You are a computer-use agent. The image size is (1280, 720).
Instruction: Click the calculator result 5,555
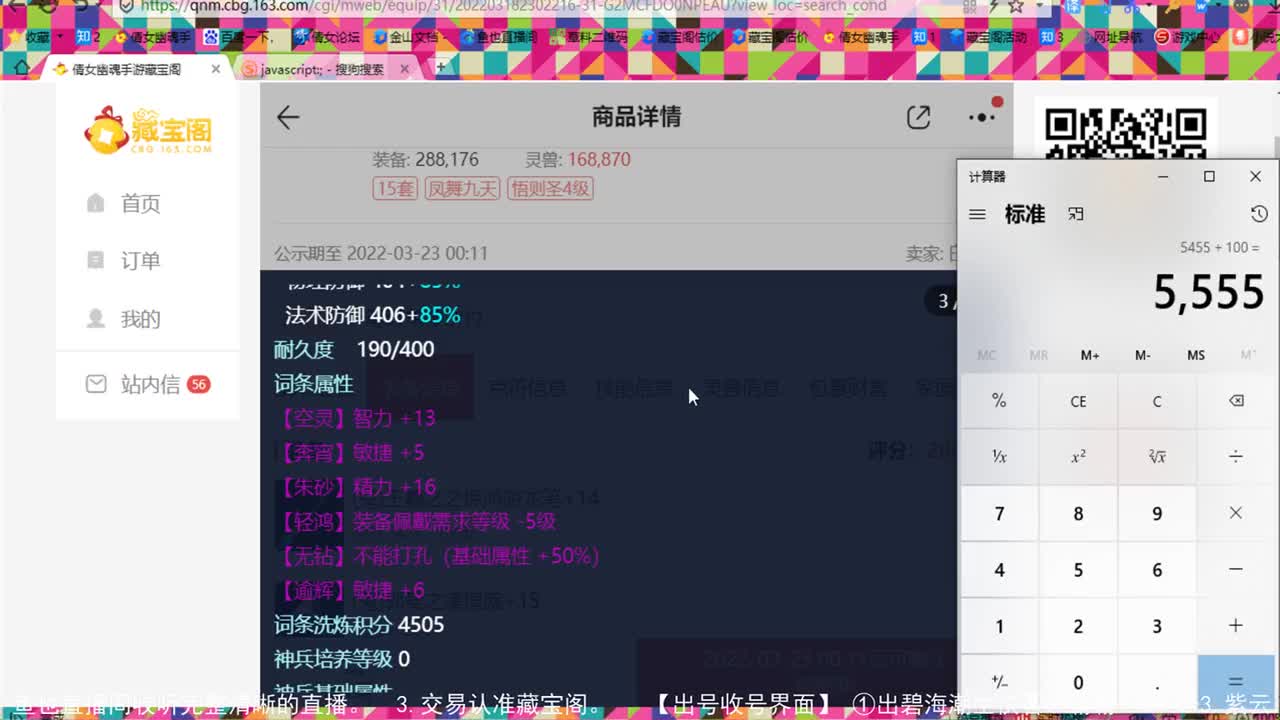pos(1208,292)
